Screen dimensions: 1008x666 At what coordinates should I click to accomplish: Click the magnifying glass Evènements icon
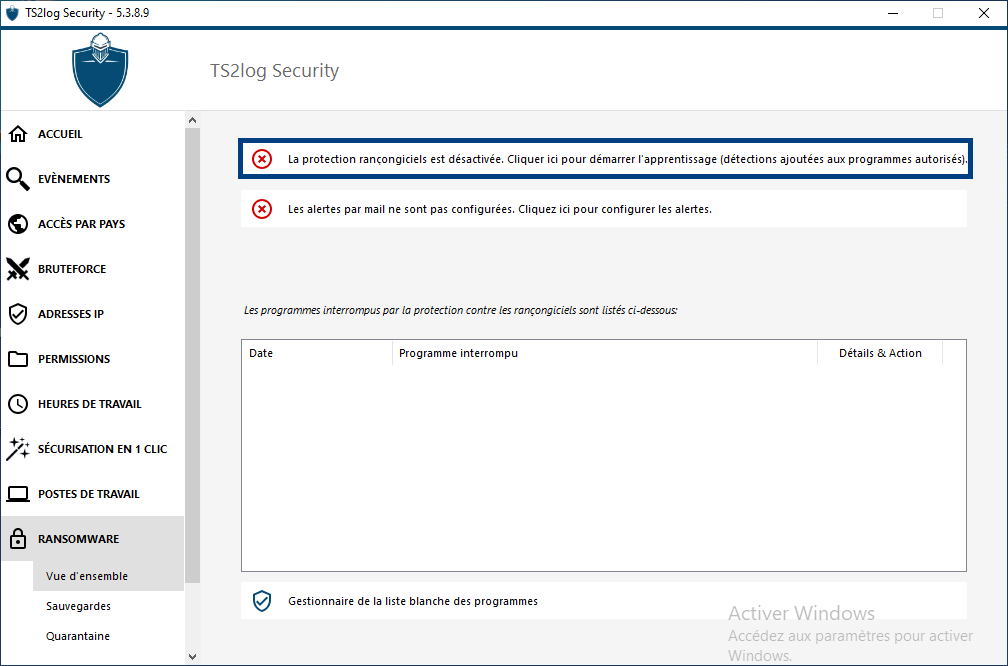click(x=18, y=179)
